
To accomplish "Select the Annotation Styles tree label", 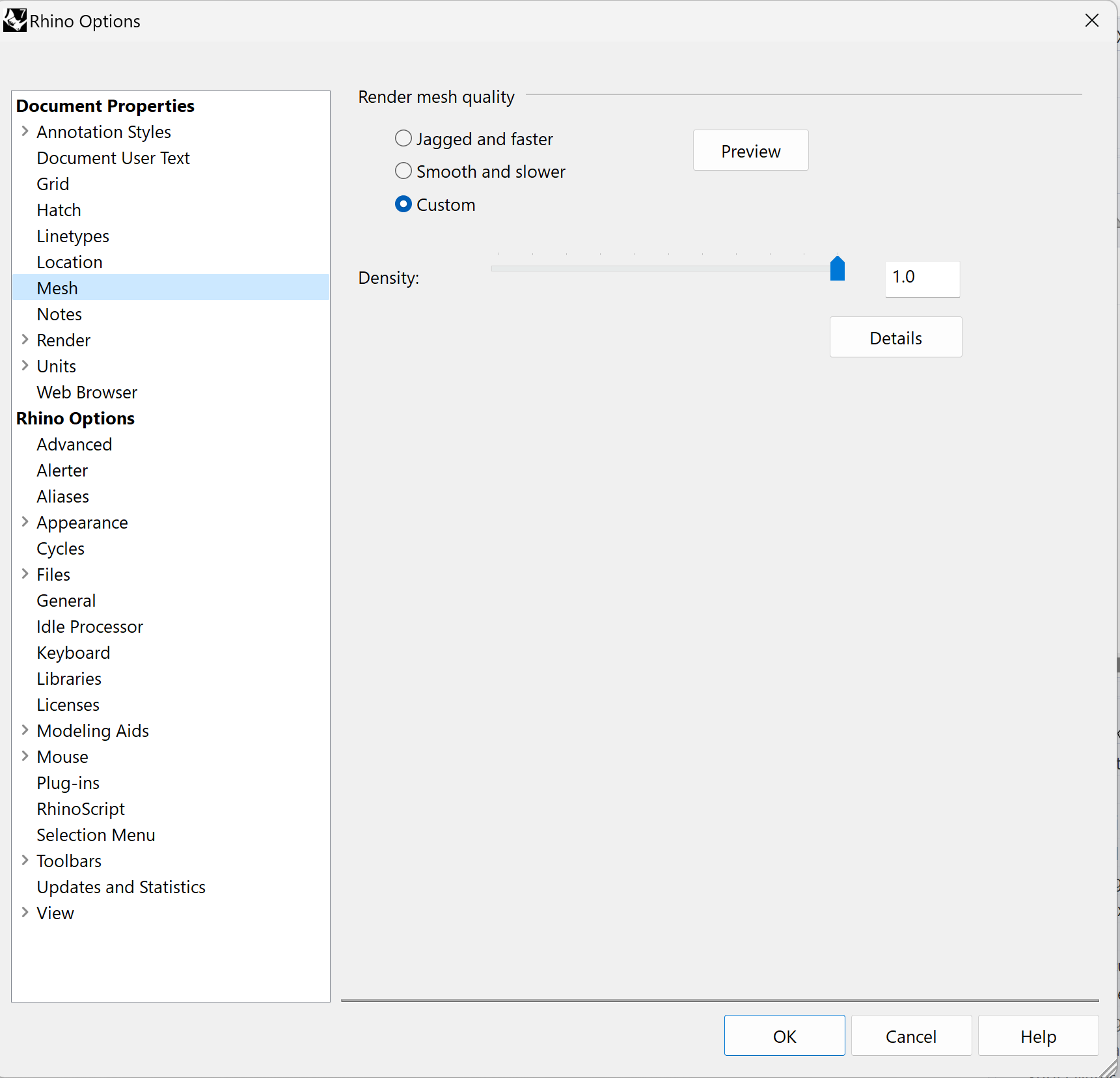I will point(104,132).
